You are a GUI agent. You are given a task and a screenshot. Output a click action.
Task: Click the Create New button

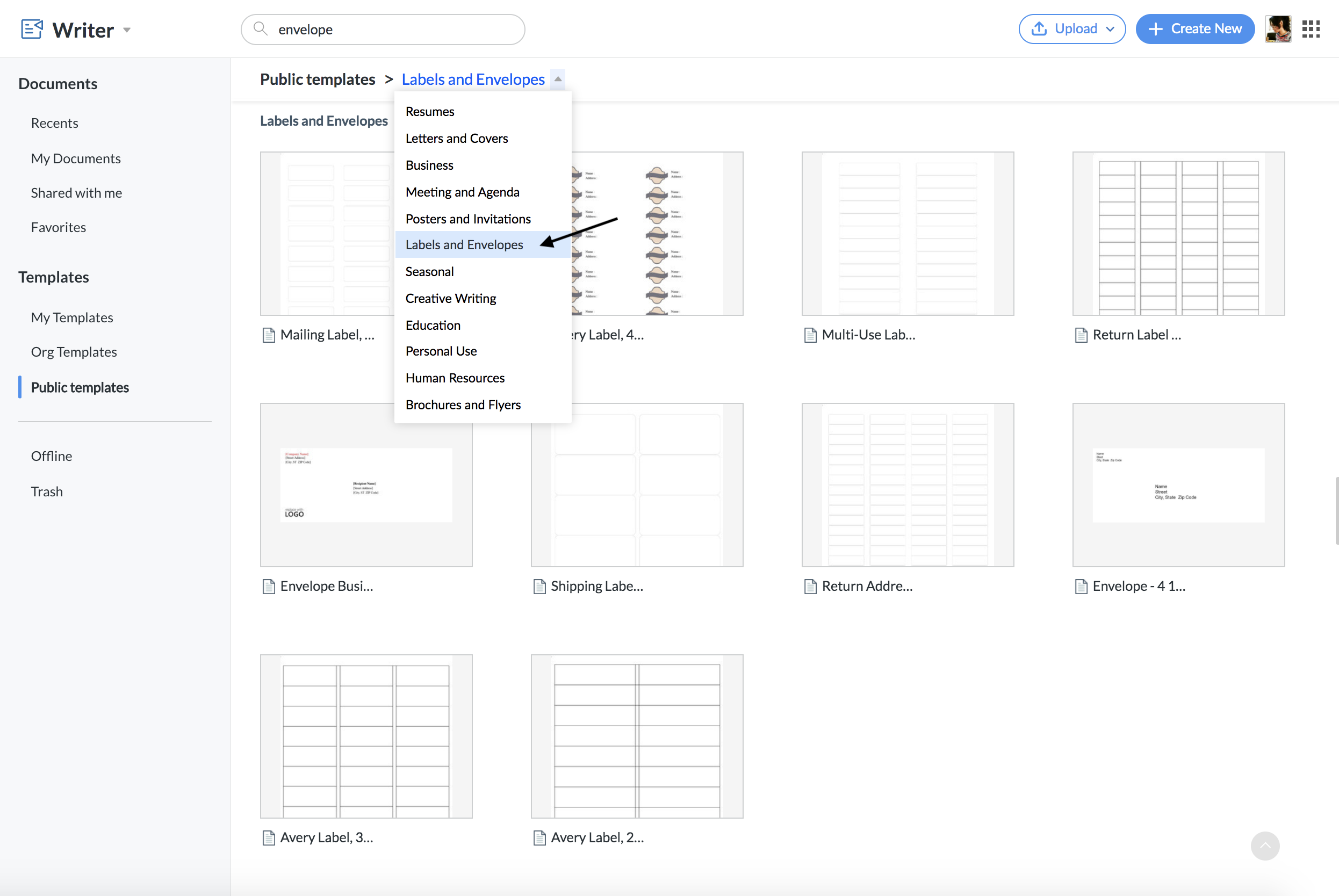coord(1194,29)
